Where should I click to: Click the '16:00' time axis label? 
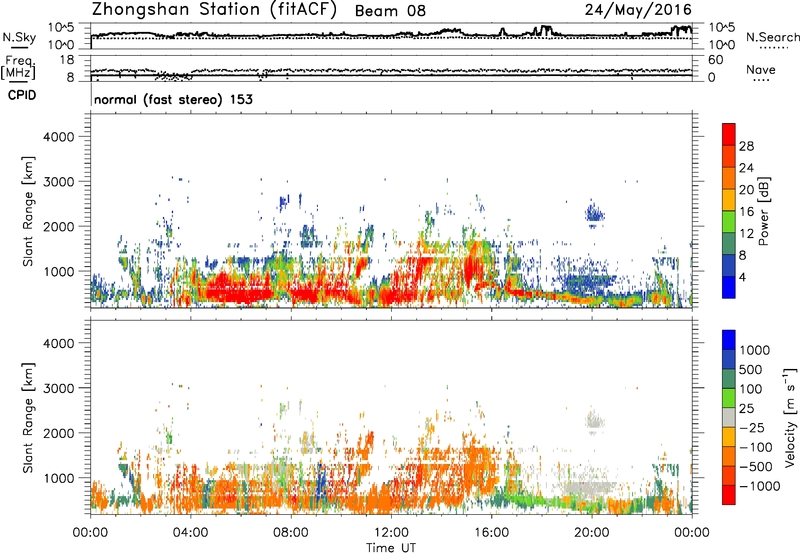point(491,533)
